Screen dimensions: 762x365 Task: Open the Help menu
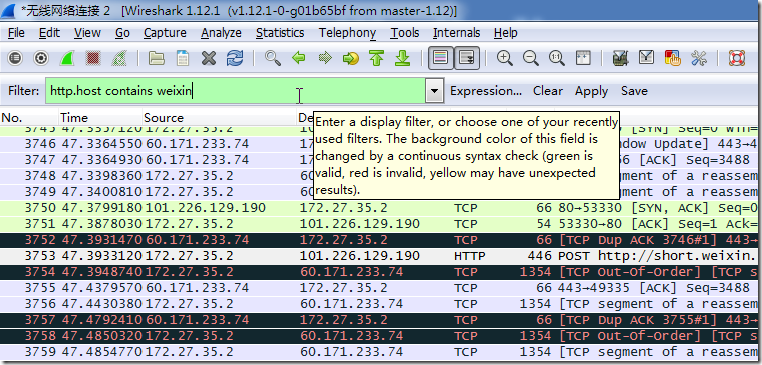point(505,33)
